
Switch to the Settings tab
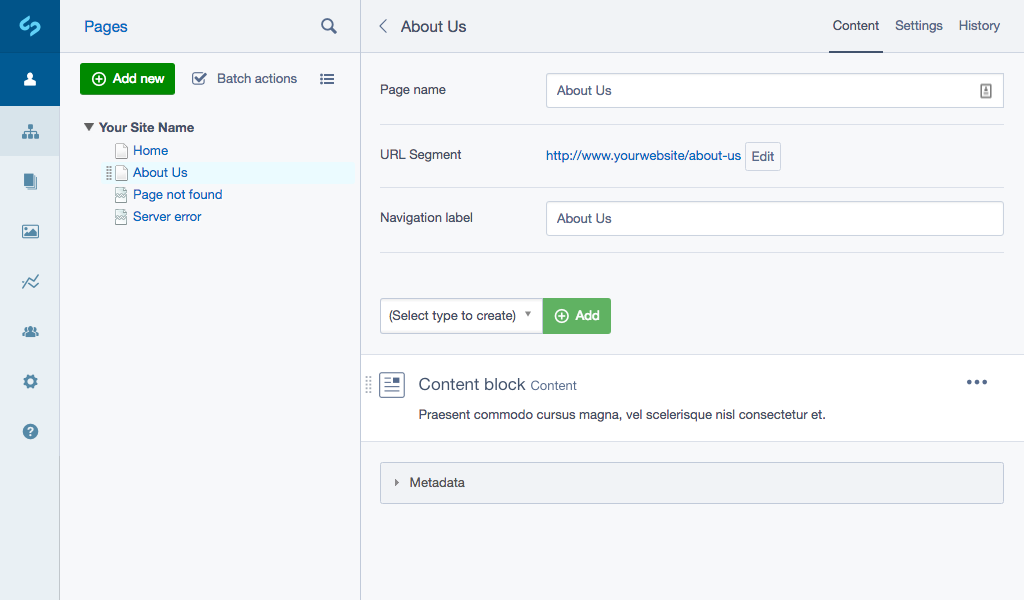tap(918, 26)
